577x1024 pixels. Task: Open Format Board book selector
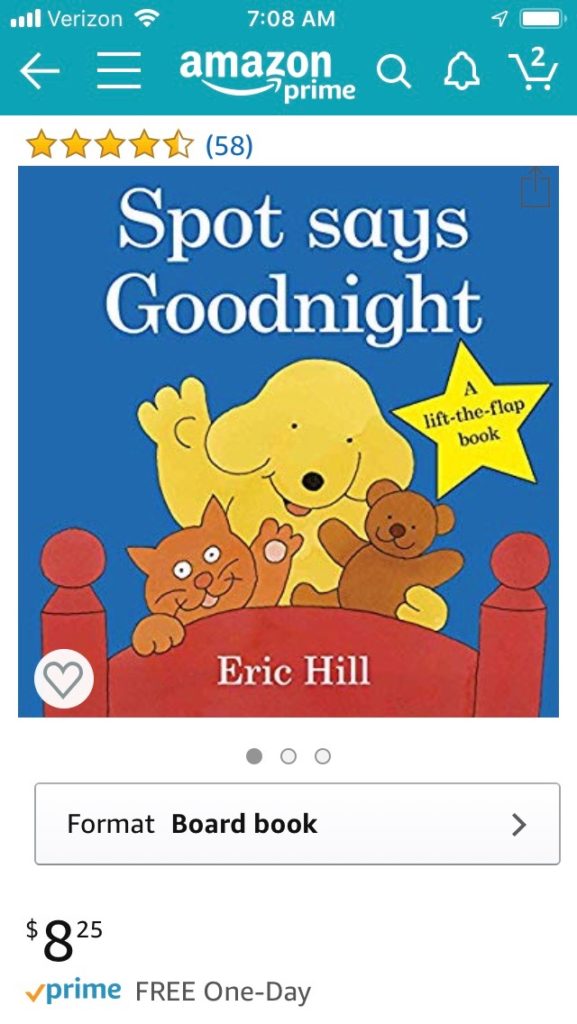pyautogui.click(x=297, y=824)
